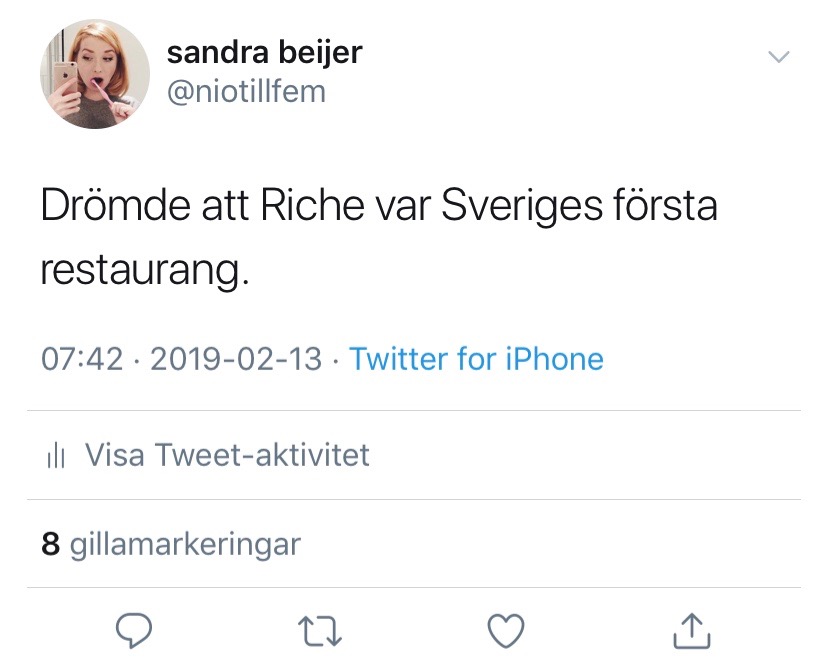Tap the @niotillfem handle
The image size is (828, 663).
245,92
